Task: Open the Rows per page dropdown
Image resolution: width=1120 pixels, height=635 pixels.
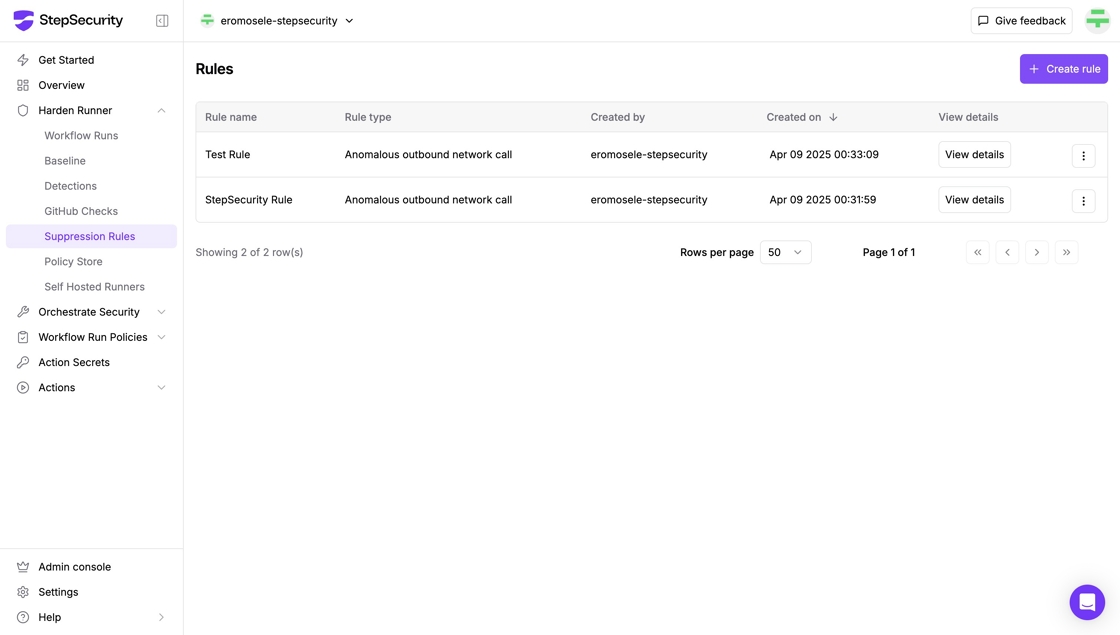Action: [x=785, y=252]
